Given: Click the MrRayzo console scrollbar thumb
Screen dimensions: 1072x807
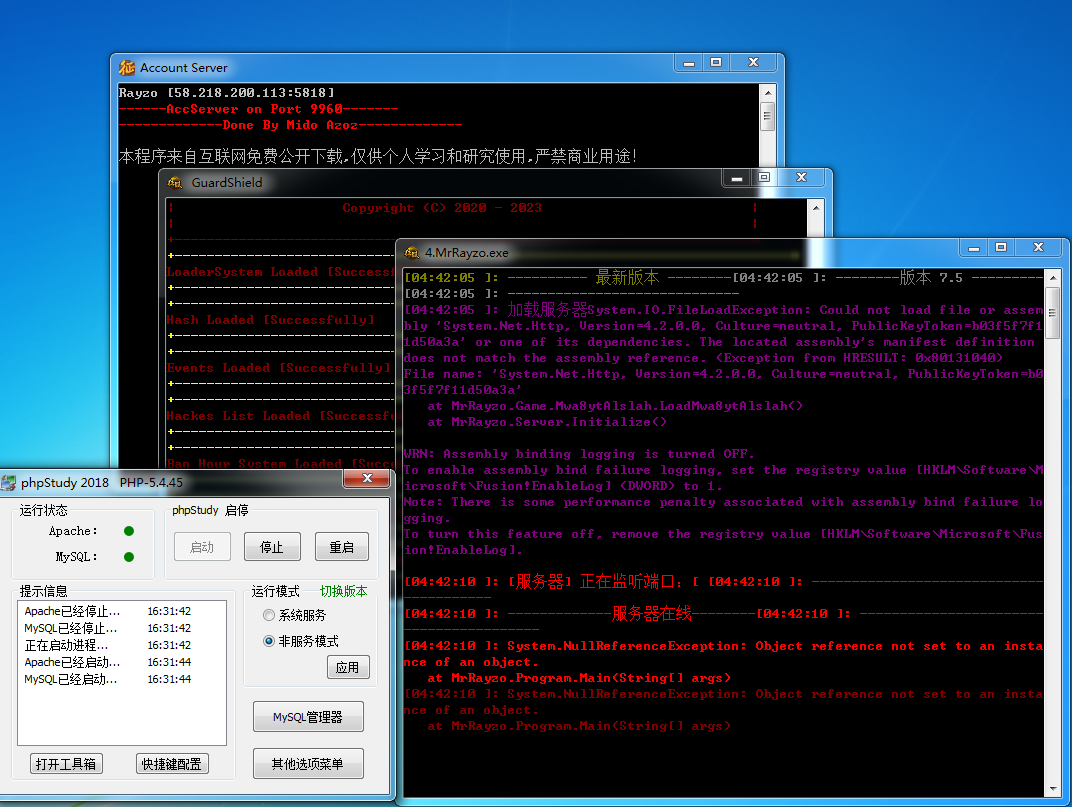Looking at the screenshot, I should (x=1053, y=313).
